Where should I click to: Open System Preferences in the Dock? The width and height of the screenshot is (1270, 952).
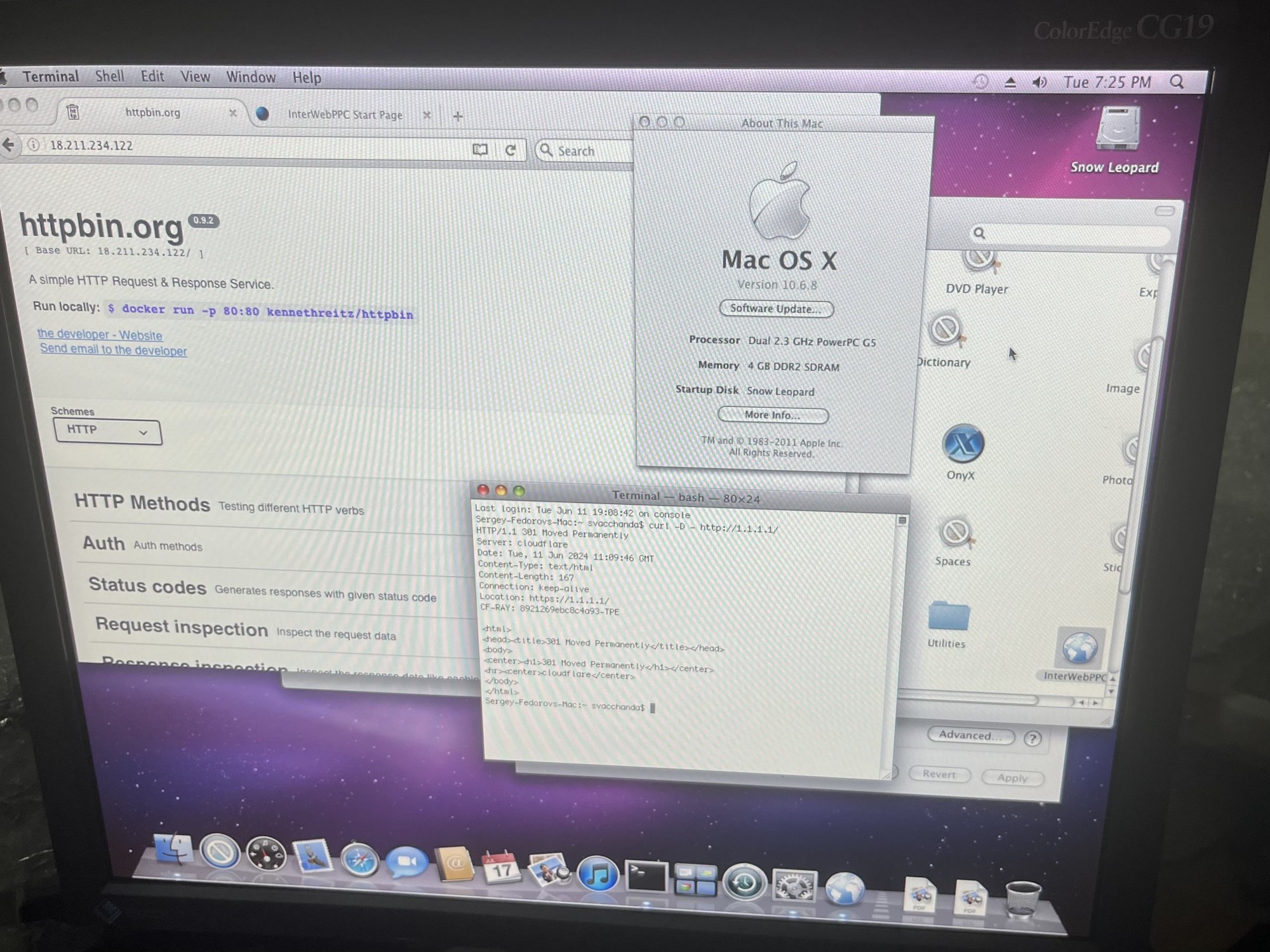(794, 885)
